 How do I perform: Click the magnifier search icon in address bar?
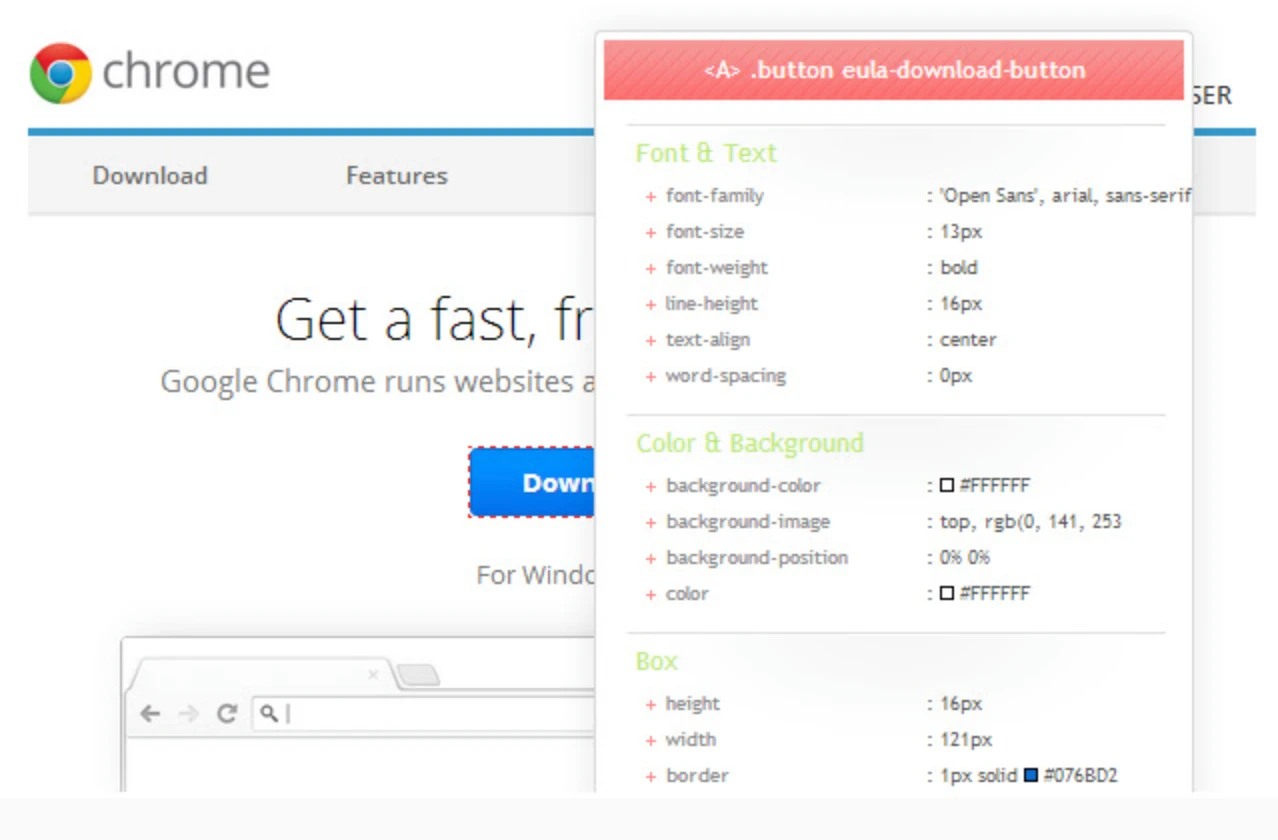tap(267, 713)
